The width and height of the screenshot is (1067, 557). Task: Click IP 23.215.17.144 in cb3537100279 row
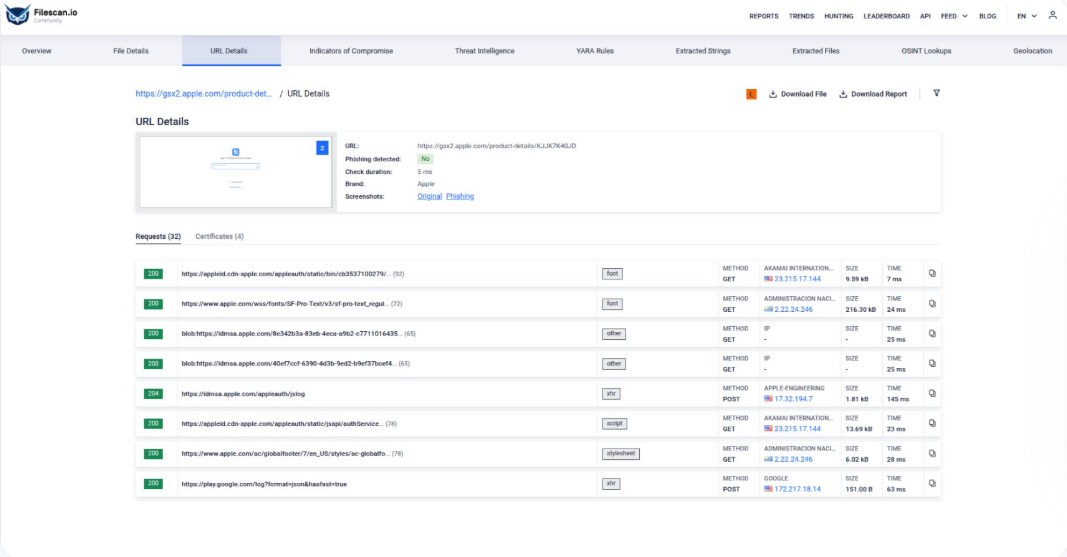[x=798, y=279]
